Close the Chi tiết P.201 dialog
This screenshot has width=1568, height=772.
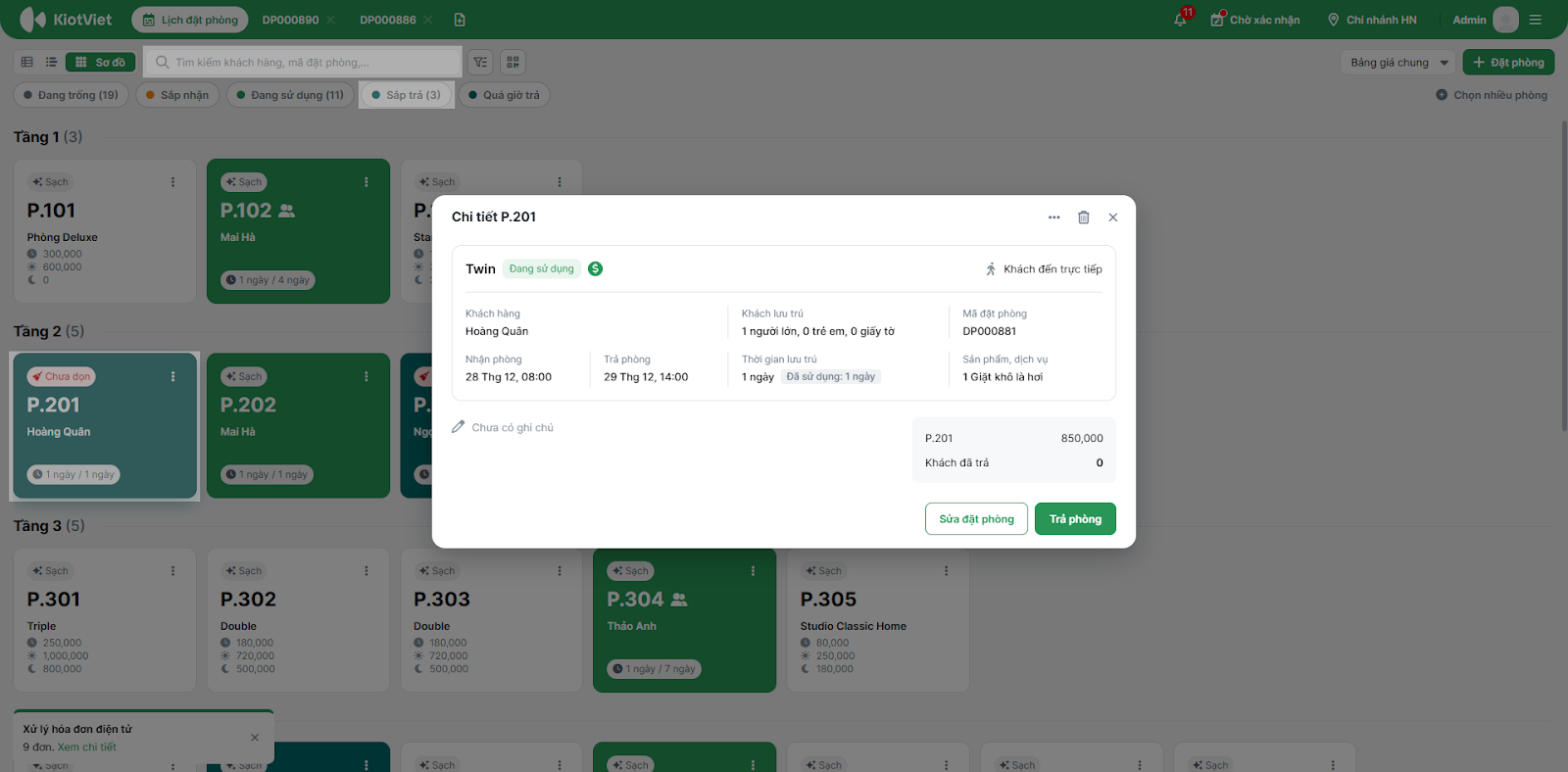1112,217
